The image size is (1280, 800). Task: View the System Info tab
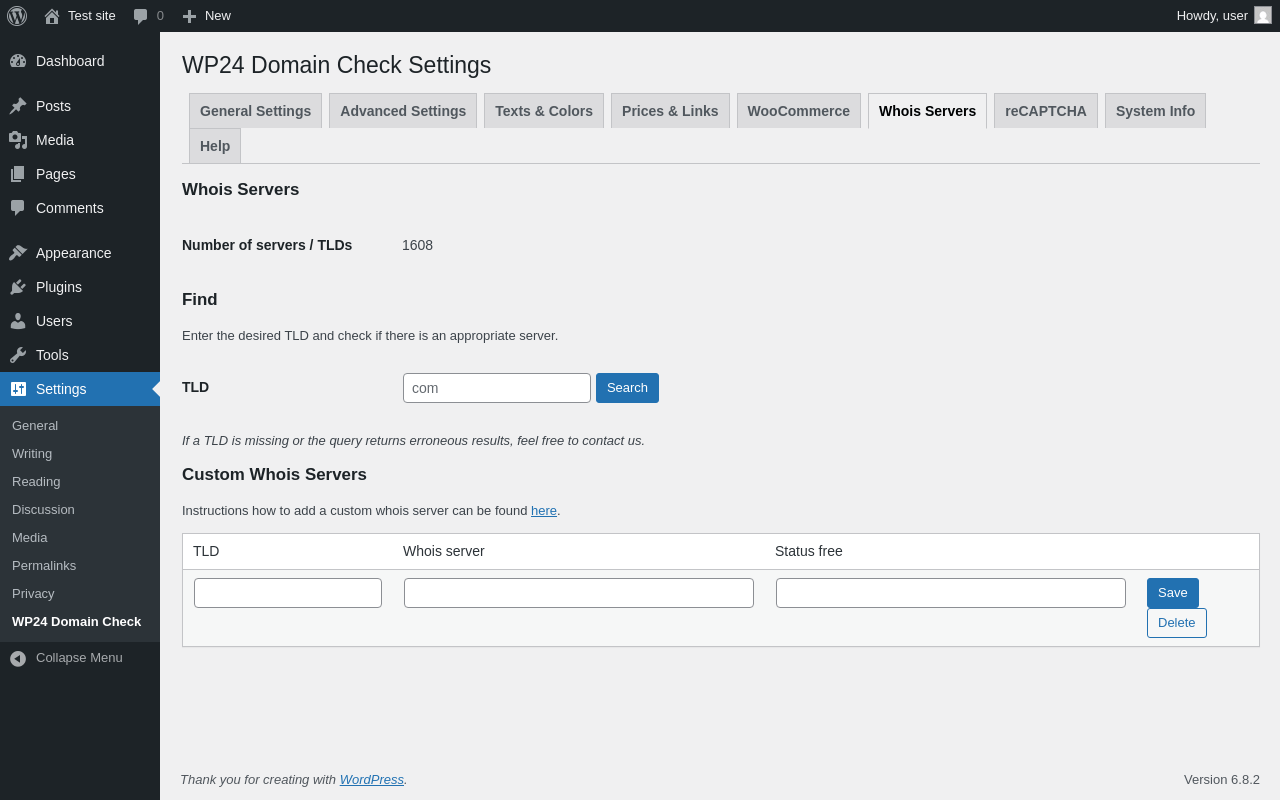pyautogui.click(x=1155, y=111)
